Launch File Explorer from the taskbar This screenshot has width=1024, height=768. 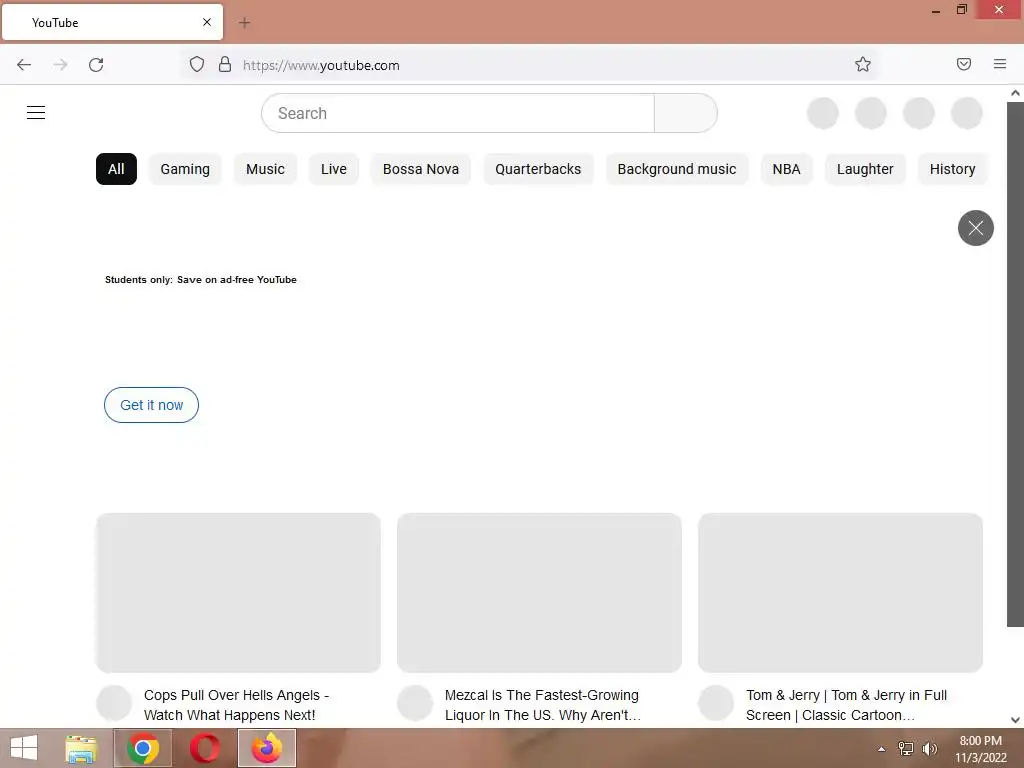81,748
